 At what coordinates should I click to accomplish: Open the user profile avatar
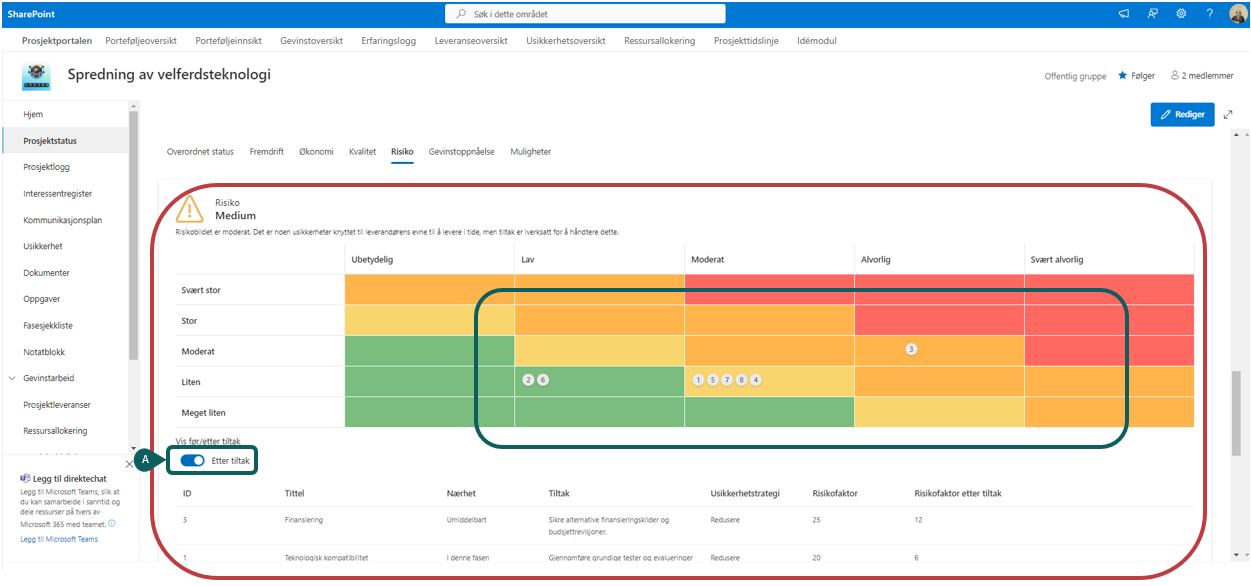coord(1237,14)
